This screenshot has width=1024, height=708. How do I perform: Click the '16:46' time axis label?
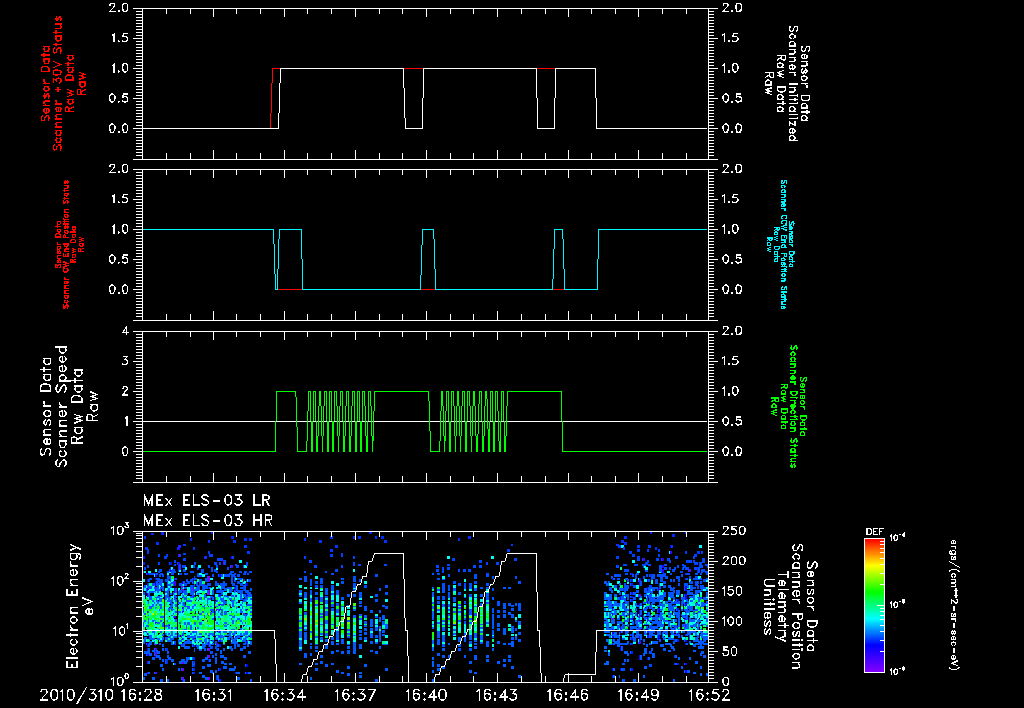coord(567,695)
